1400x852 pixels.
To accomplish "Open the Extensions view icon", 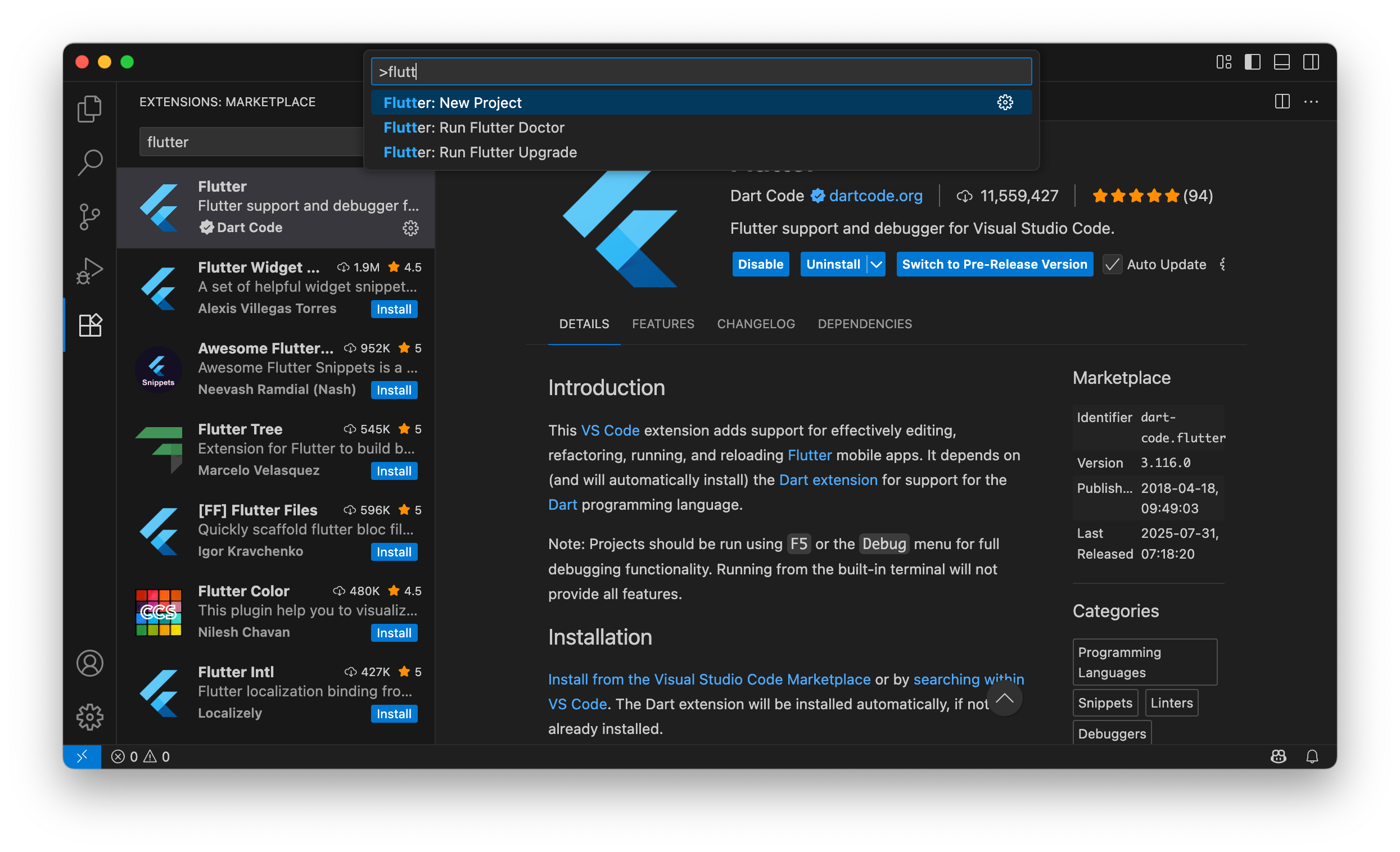I will pyautogui.click(x=90, y=325).
